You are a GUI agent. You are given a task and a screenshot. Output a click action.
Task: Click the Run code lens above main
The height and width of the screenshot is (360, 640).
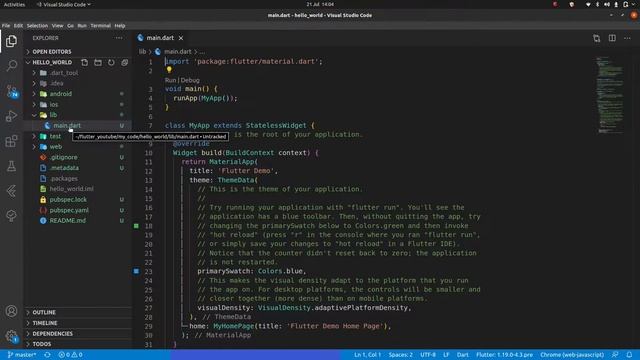[x=170, y=80]
